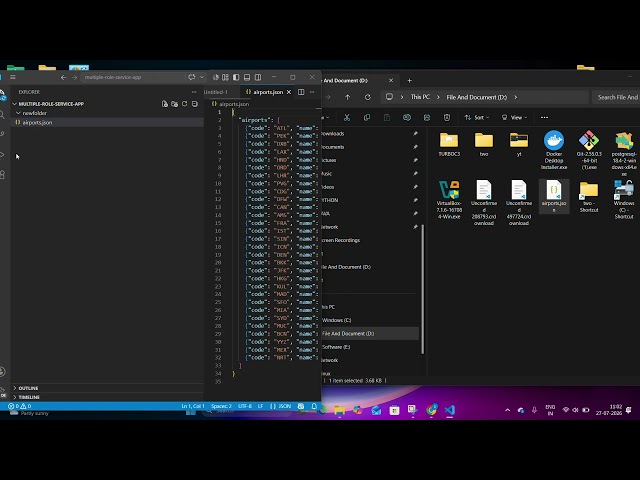Click the Search File And Document field
The image size is (640, 480).
click(x=616, y=97)
